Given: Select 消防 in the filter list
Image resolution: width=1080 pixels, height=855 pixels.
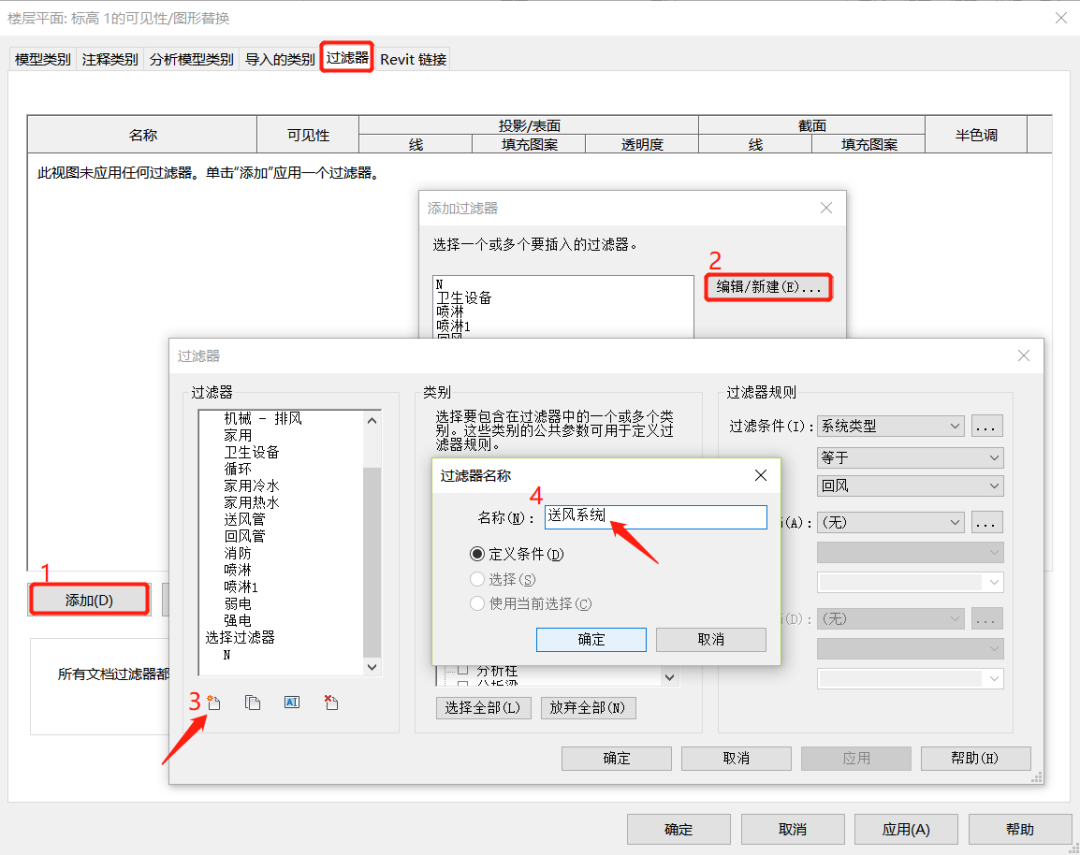Looking at the screenshot, I should click(238, 553).
